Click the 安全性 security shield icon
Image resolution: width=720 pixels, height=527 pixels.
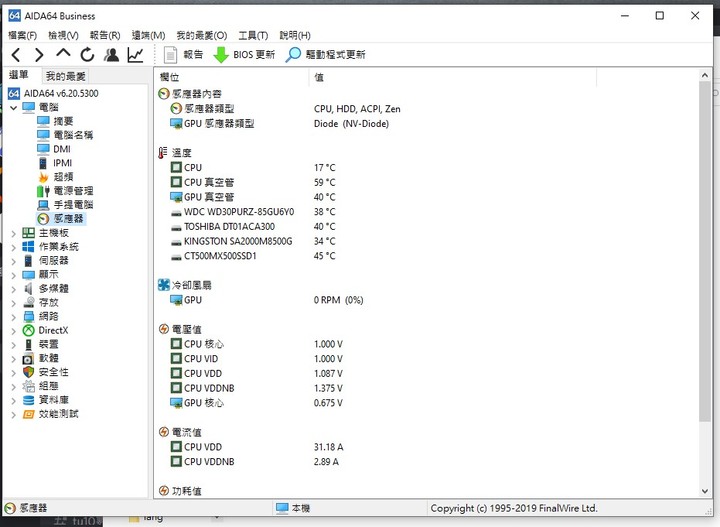[28, 372]
